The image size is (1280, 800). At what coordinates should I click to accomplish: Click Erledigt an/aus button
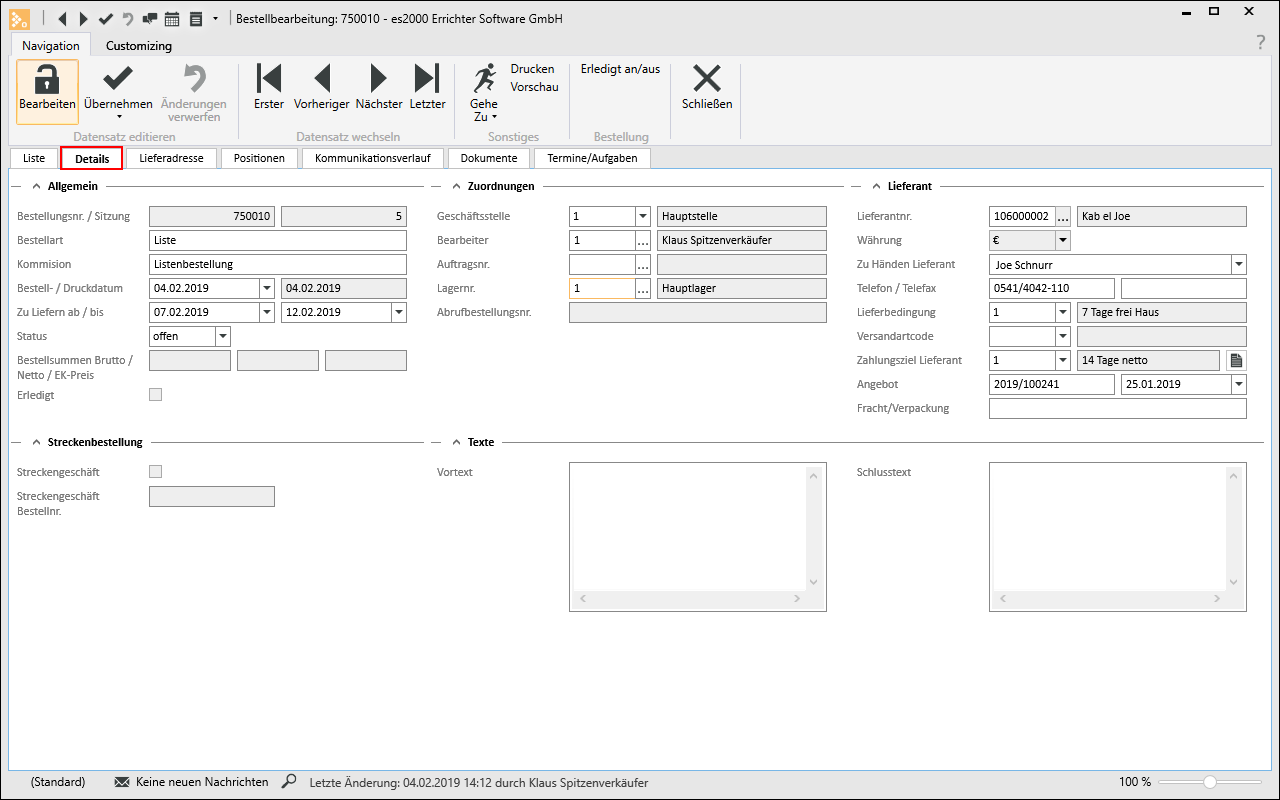[x=620, y=69]
